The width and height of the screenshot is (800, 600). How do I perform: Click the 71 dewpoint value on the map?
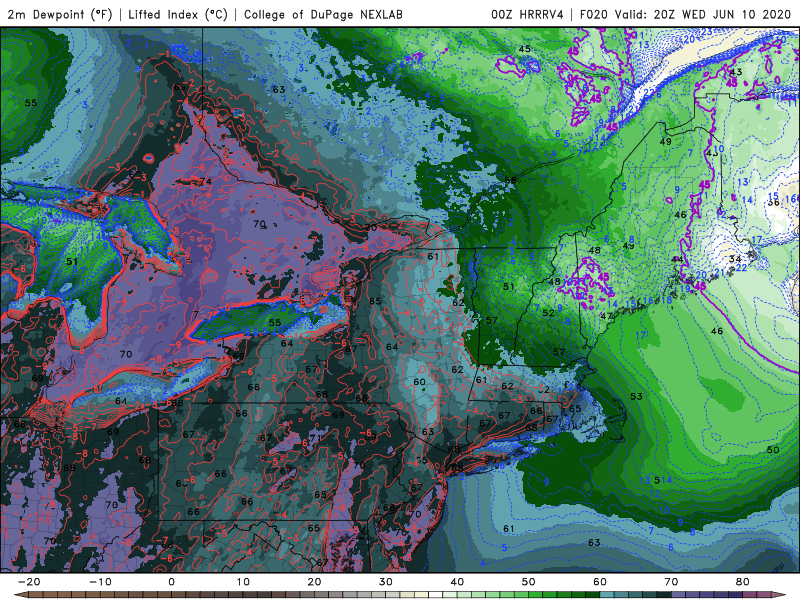[x=315, y=438]
